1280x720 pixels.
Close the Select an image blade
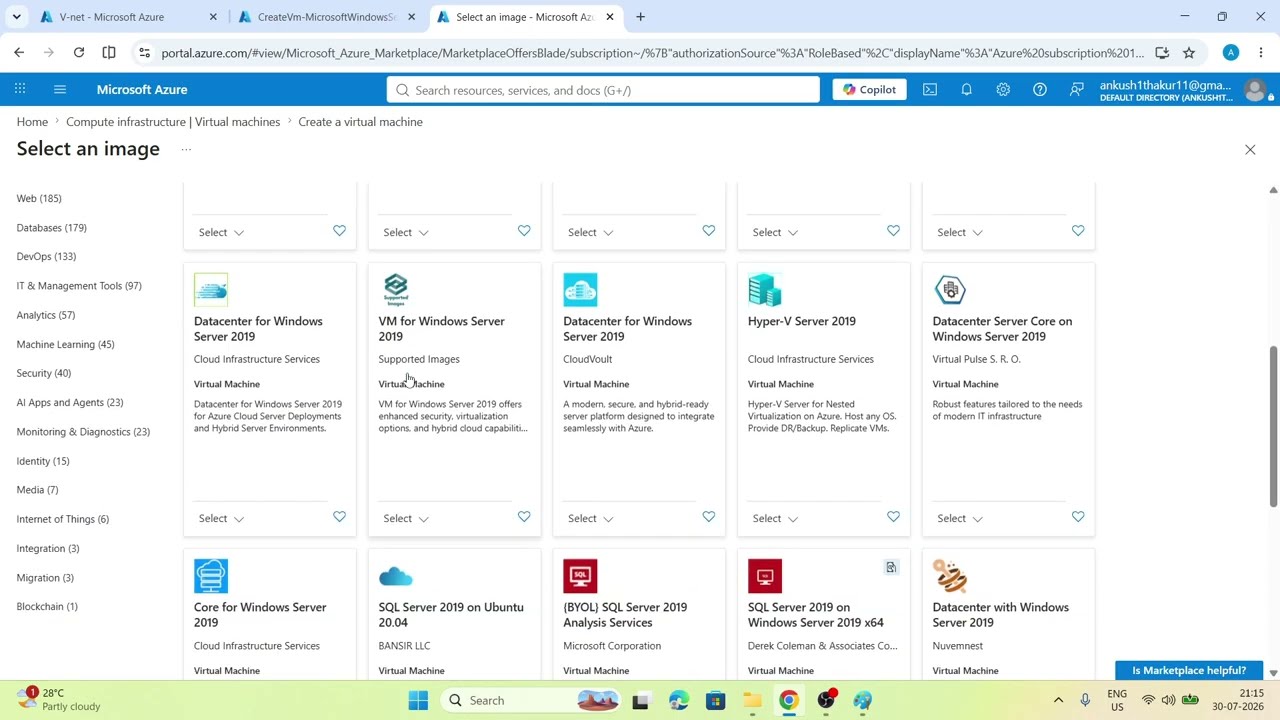1250,149
